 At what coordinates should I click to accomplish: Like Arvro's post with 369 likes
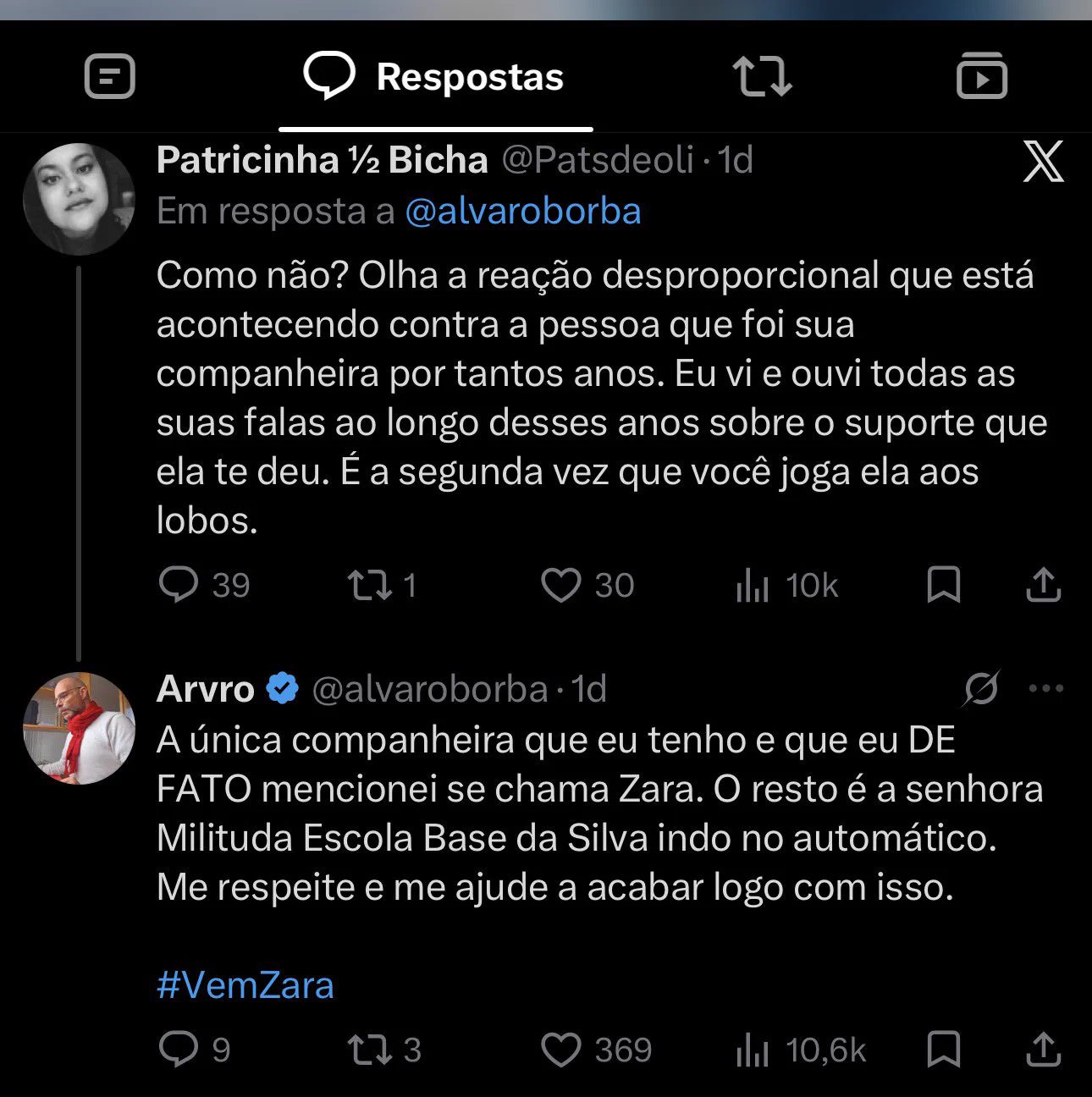597,1050
